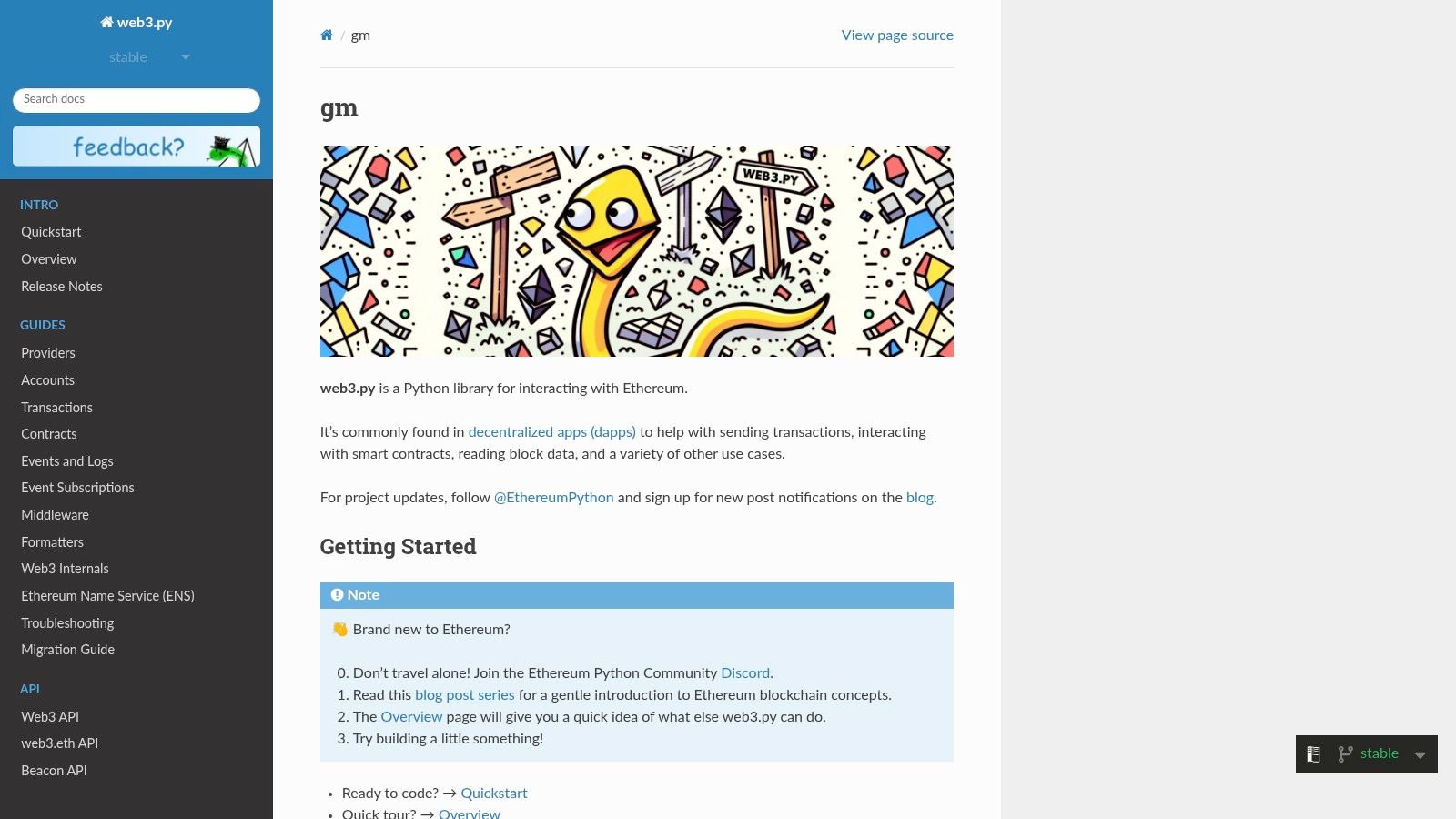Open the web3.eth API entry
Image resolution: width=1456 pixels, height=819 pixels.
[x=59, y=743]
